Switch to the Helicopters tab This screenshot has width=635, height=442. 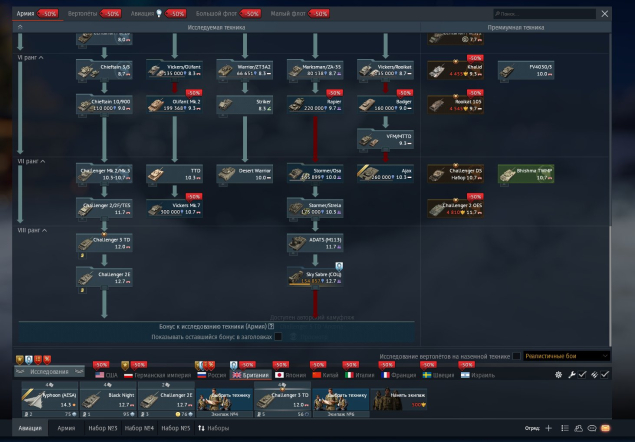82,14
